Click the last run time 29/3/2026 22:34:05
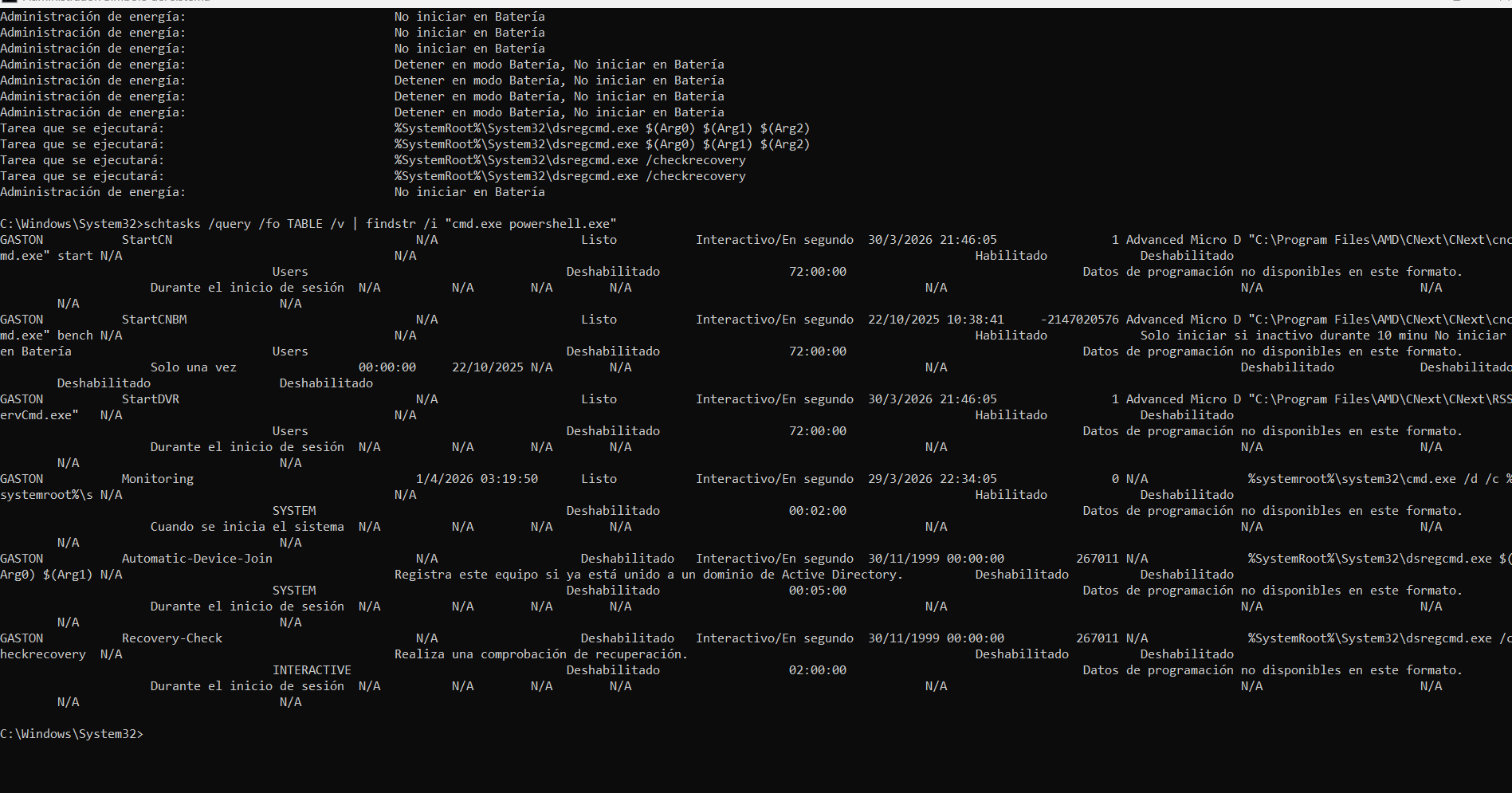1512x793 pixels. [933, 479]
